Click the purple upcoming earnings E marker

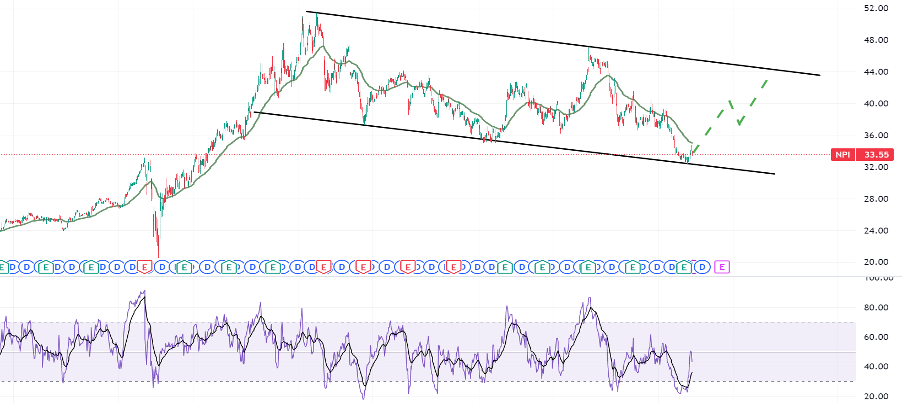point(722,266)
